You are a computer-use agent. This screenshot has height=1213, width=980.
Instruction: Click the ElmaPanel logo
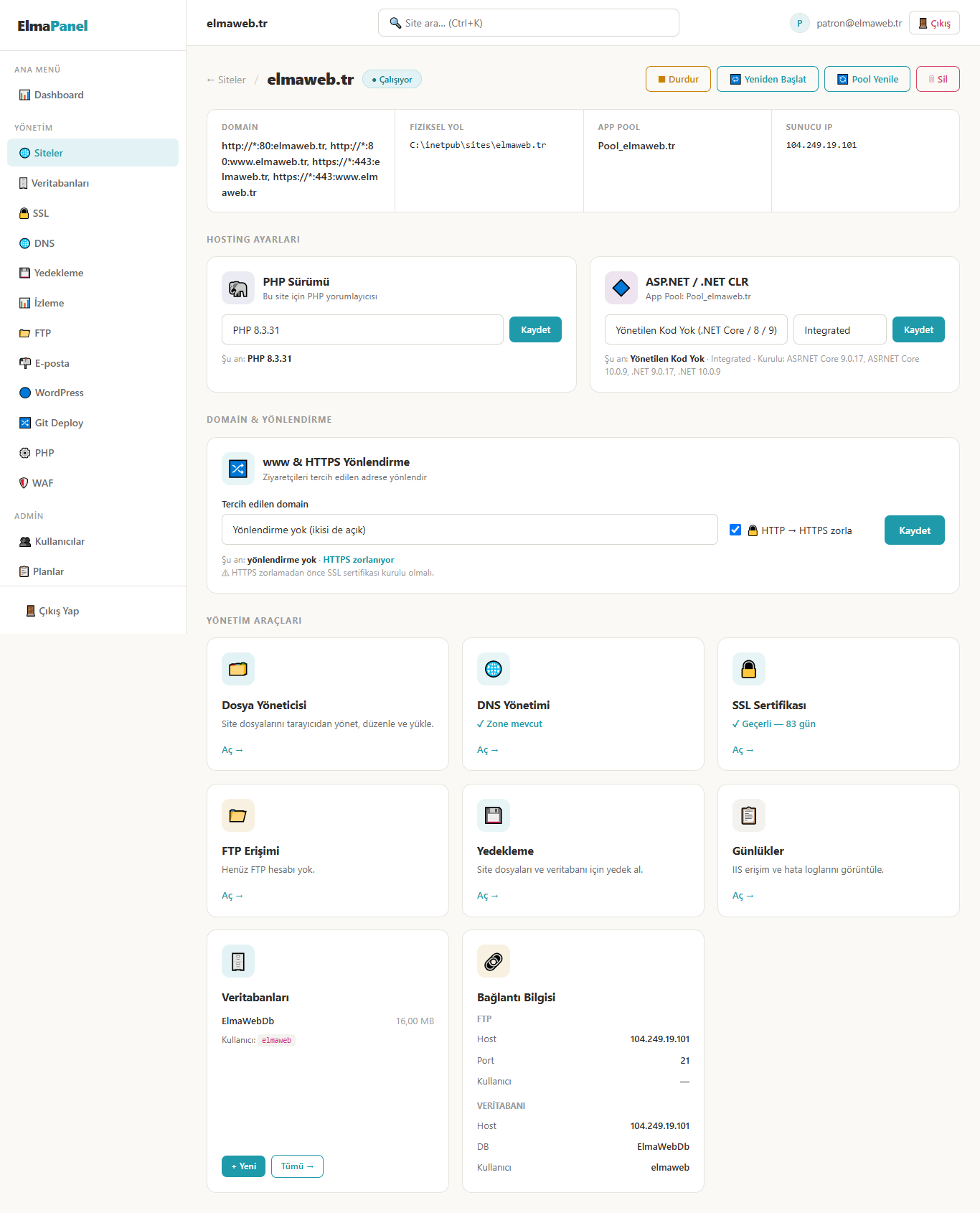[x=52, y=26]
